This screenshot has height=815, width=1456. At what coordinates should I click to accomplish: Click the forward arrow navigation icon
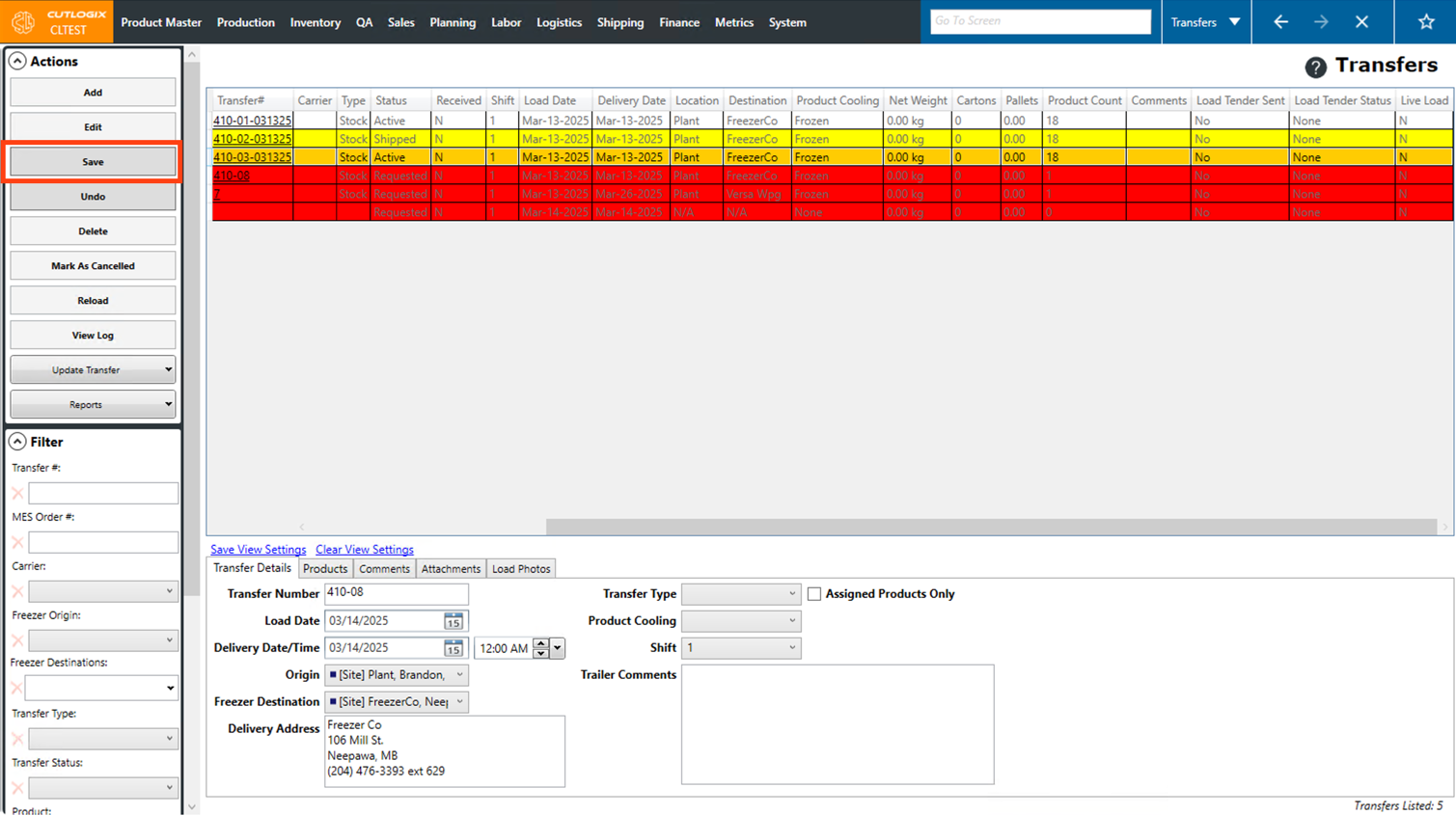(1321, 22)
